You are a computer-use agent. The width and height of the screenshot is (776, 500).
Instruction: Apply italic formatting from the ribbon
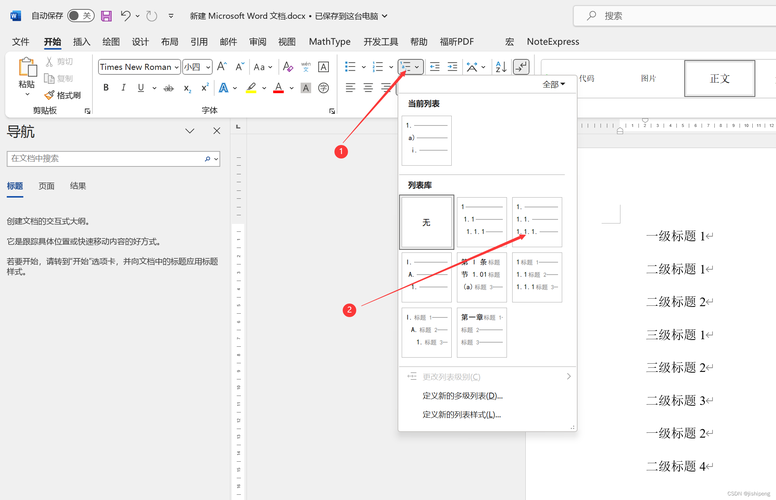coord(123,88)
